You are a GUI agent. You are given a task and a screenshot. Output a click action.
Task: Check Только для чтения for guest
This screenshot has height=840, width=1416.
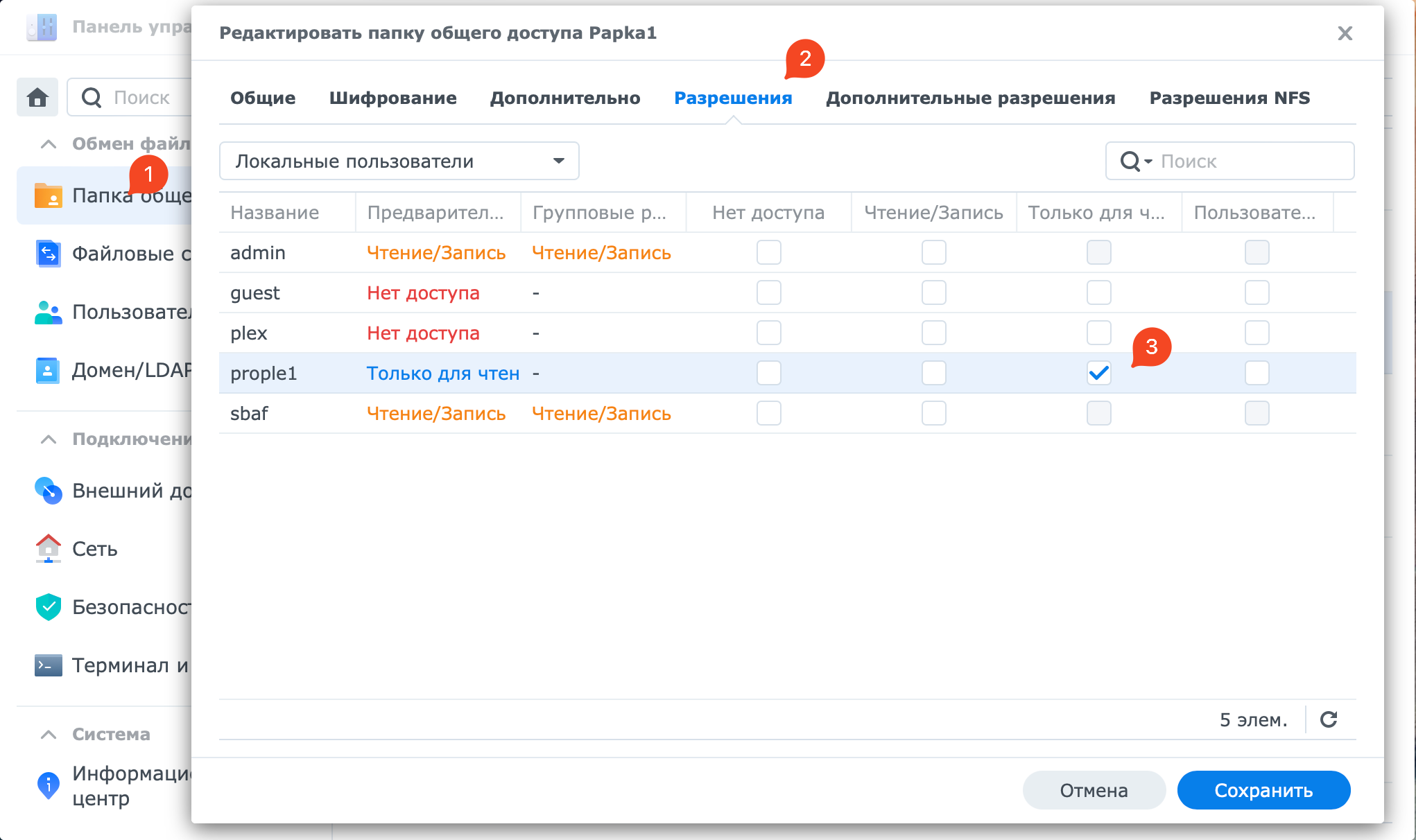pos(1099,292)
